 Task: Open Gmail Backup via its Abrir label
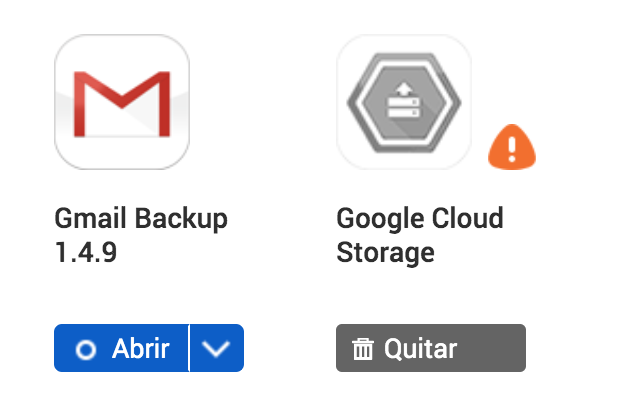pyautogui.click(x=140, y=349)
